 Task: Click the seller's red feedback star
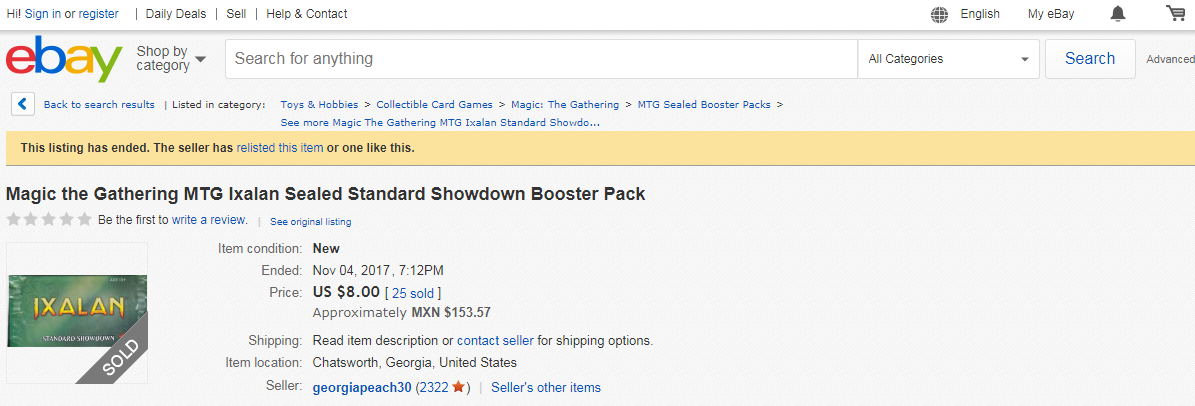tap(458, 387)
